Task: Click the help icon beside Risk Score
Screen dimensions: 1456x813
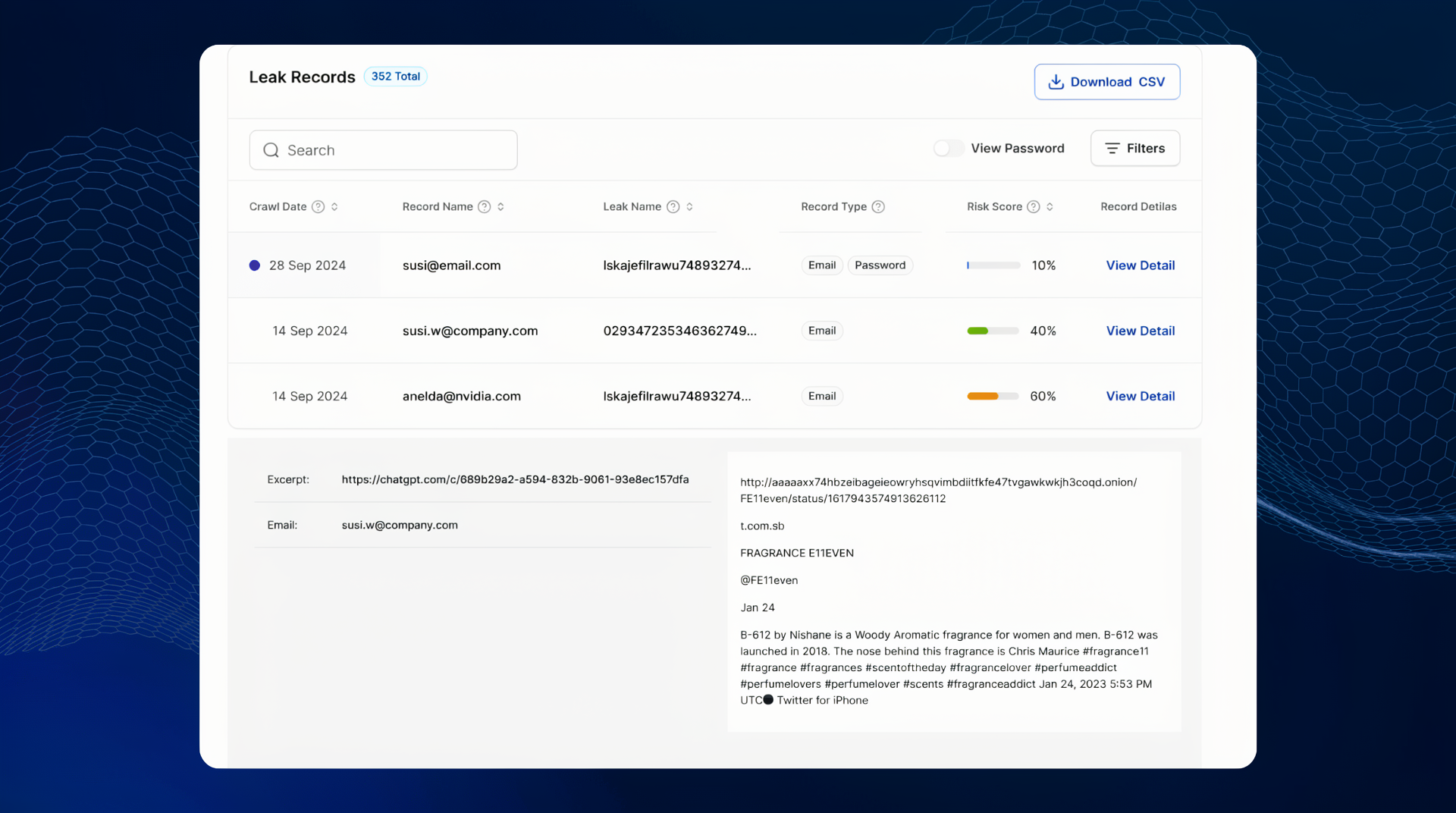Action: point(1033,207)
